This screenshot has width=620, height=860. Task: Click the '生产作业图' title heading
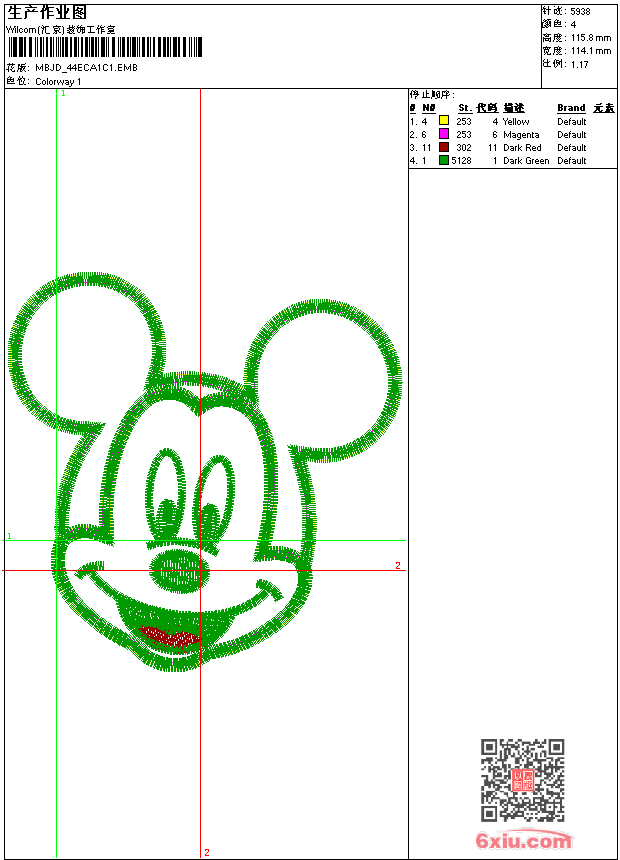pyautogui.click(x=47, y=13)
